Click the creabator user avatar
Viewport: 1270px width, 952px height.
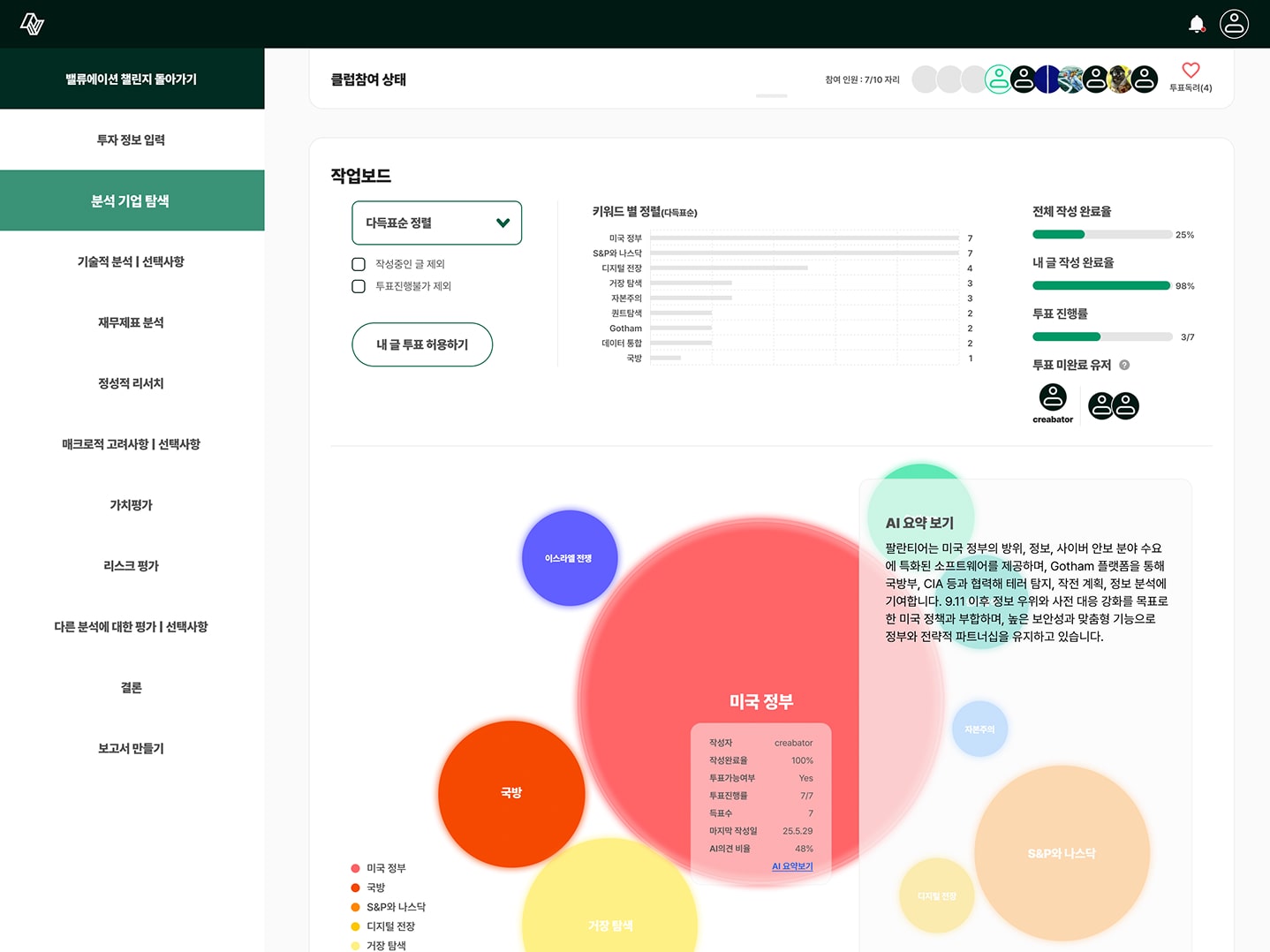click(1053, 397)
